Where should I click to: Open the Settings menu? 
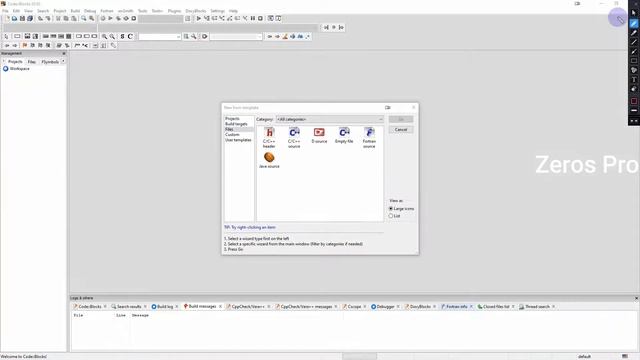218,11
